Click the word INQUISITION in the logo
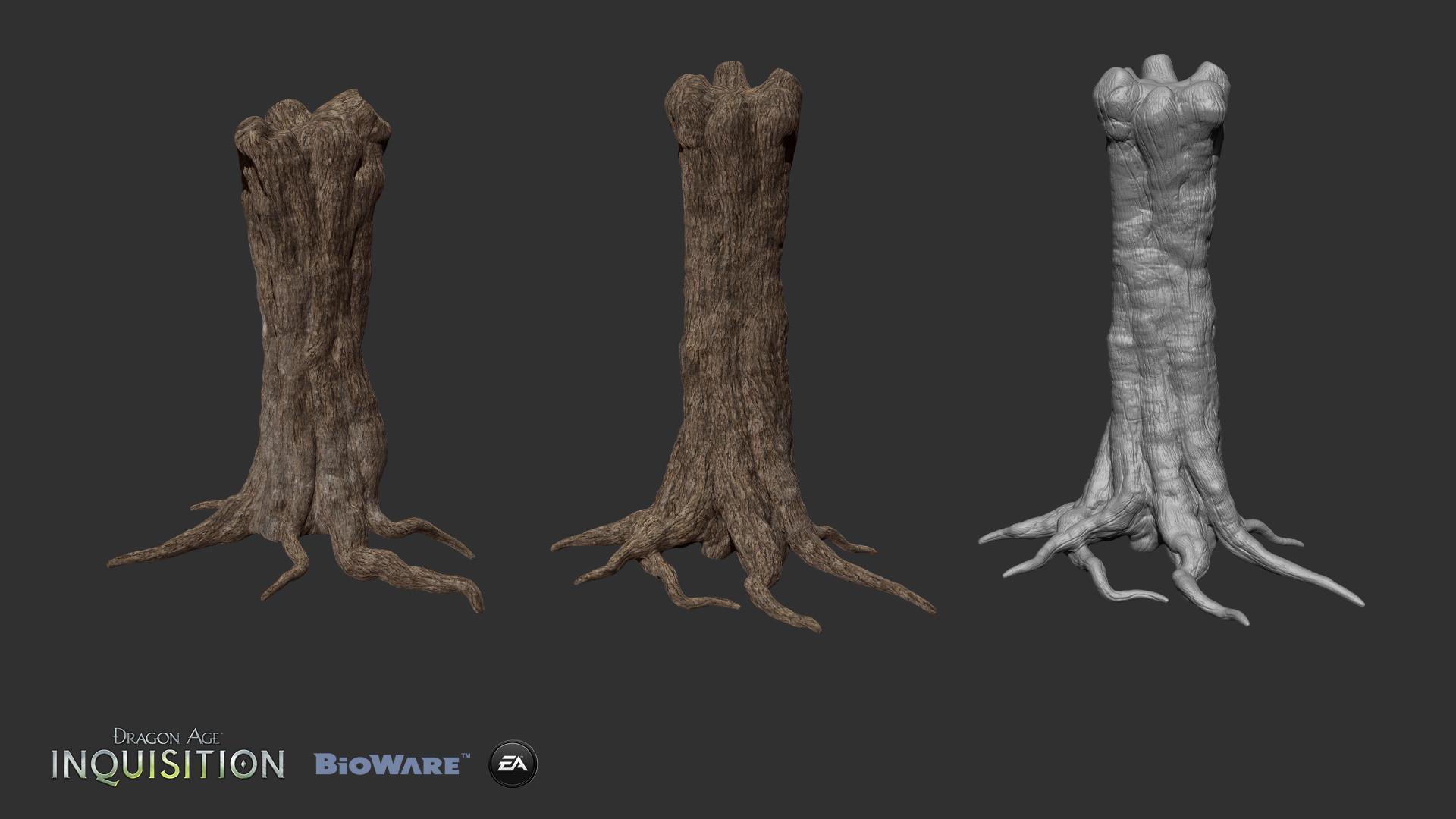This screenshot has height=819, width=1456. [x=168, y=764]
